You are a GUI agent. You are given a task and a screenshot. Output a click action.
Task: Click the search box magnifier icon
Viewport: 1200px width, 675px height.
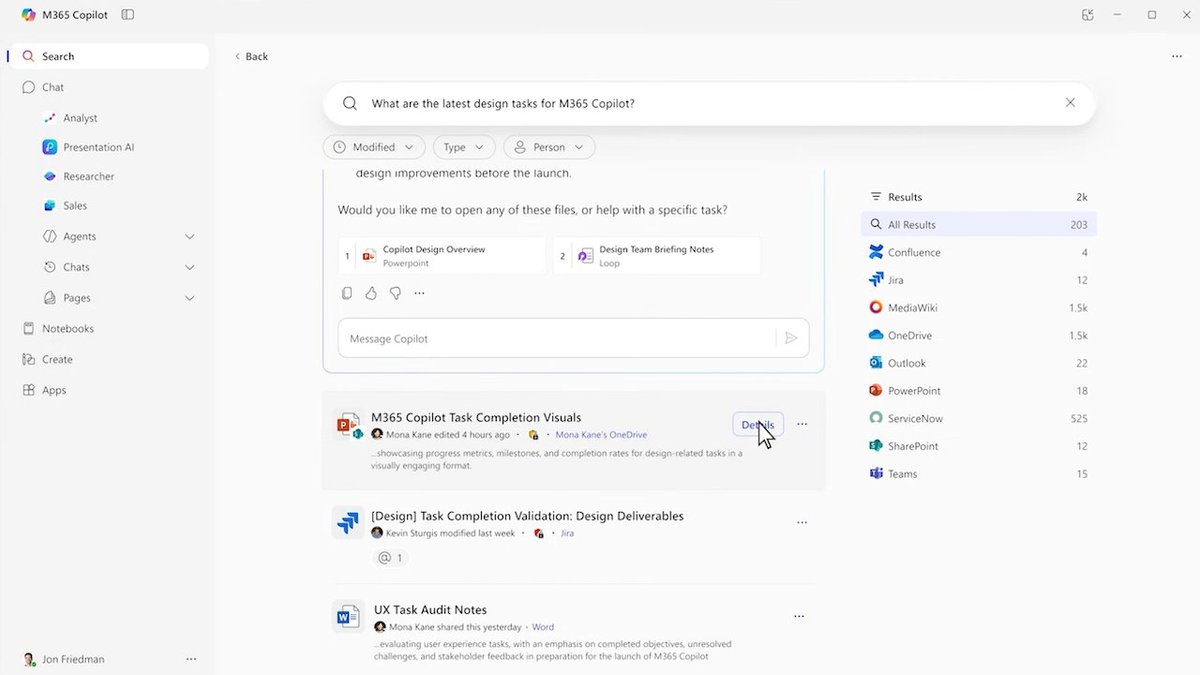[350, 103]
